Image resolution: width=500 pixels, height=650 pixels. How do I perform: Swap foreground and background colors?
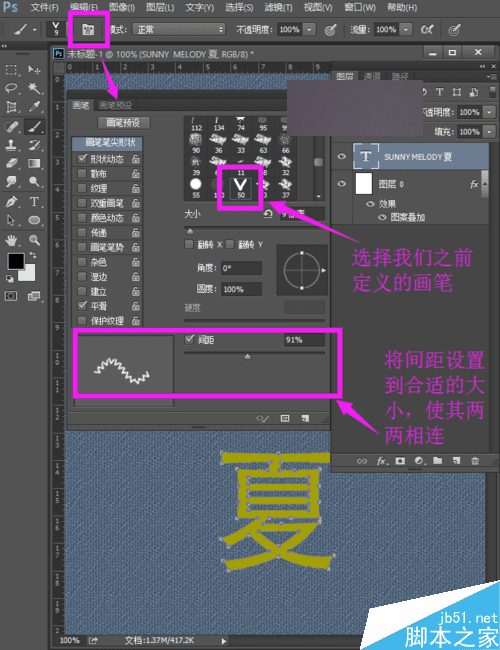32,255
